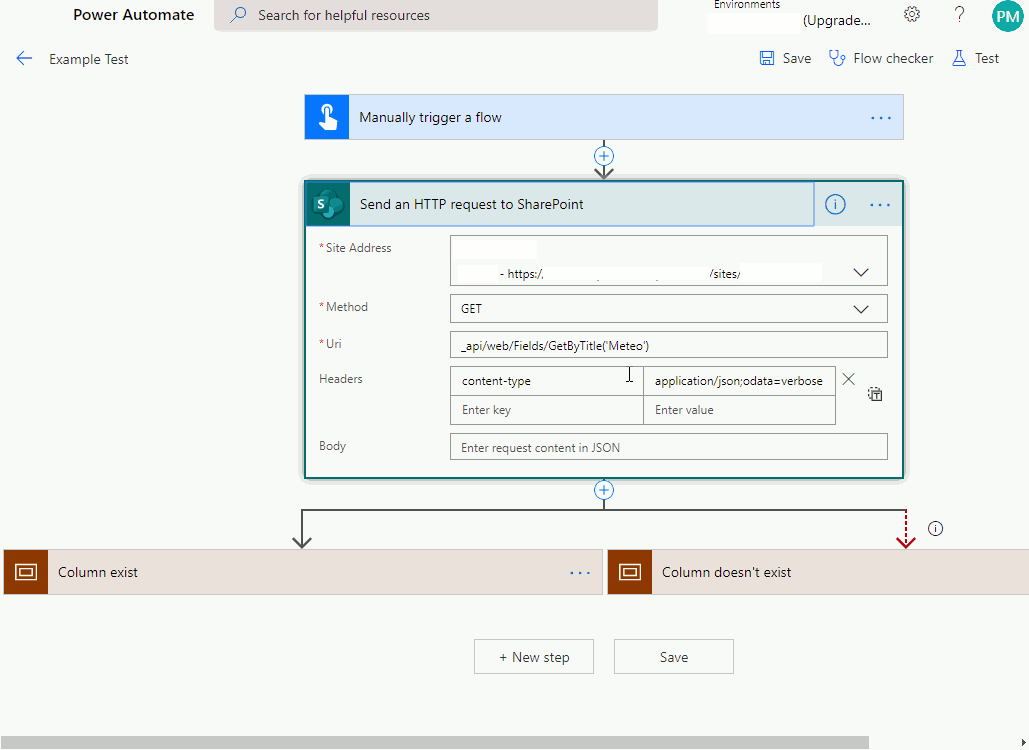Focus the Search for helpful resources box

pos(436,15)
